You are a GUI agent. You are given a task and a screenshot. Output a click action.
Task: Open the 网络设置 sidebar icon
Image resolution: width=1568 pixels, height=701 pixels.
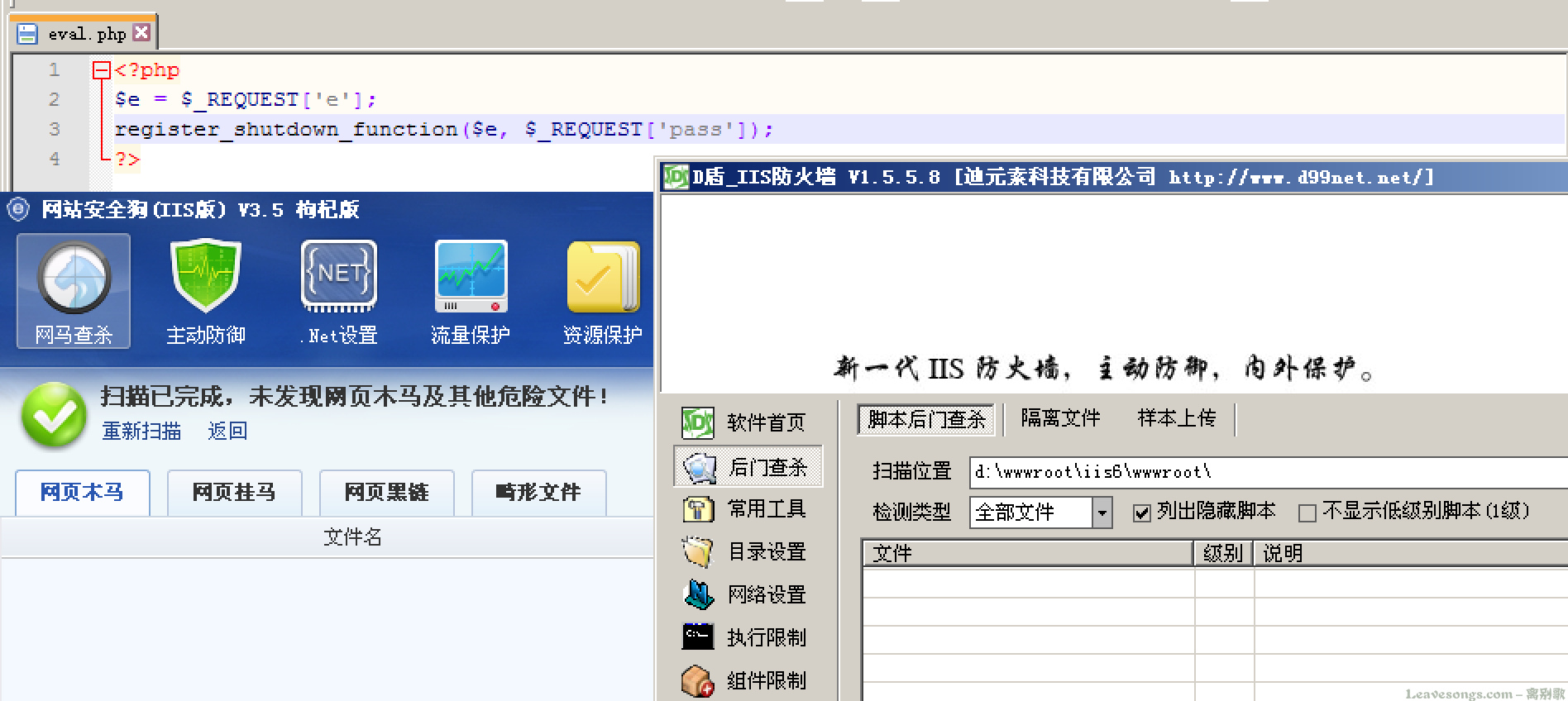point(698,594)
